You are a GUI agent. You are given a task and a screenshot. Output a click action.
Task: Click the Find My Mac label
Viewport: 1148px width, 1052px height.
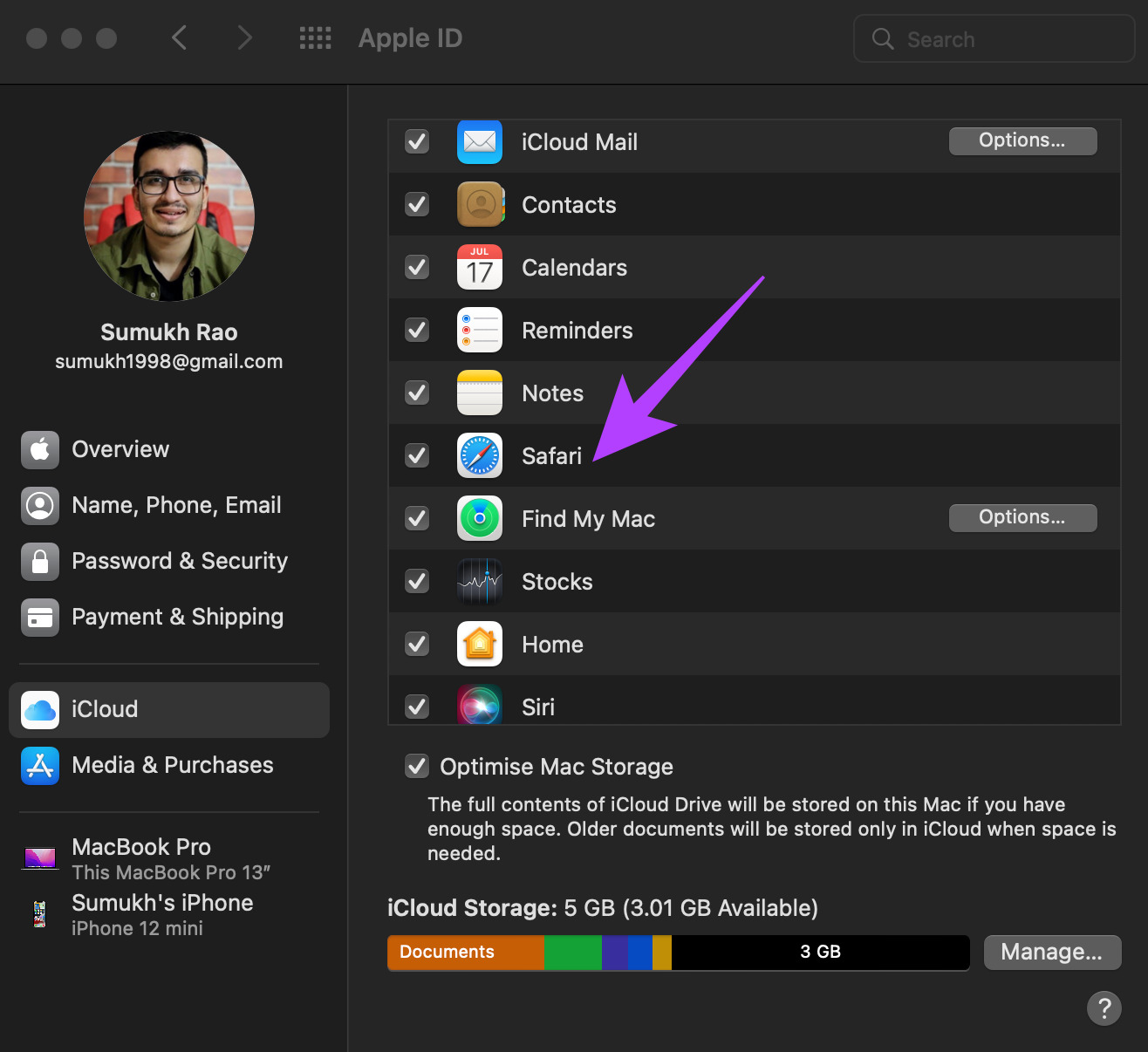[588, 519]
